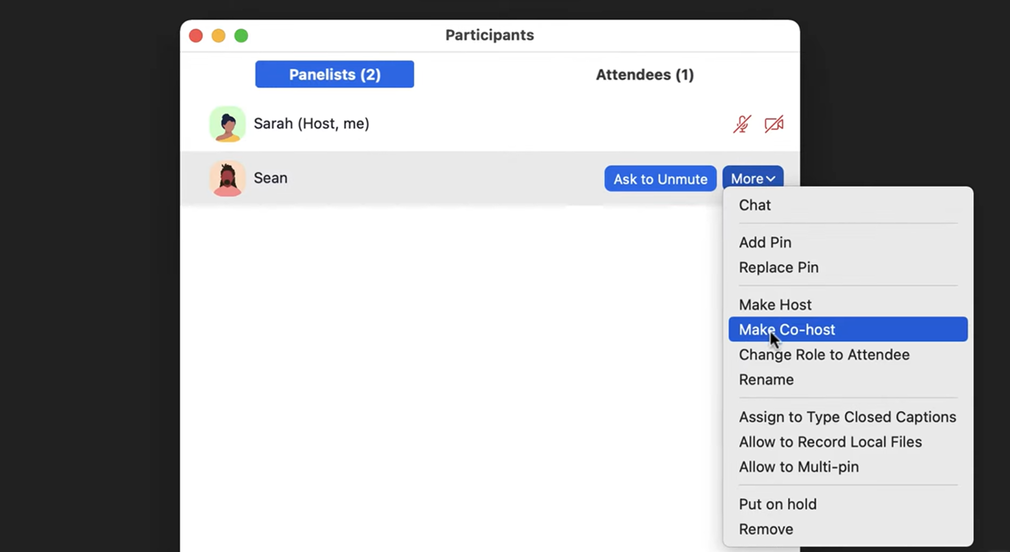Viewport: 1010px width, 552px height.
Task: Select Put on hold for Sean
Action: point(777,504)
